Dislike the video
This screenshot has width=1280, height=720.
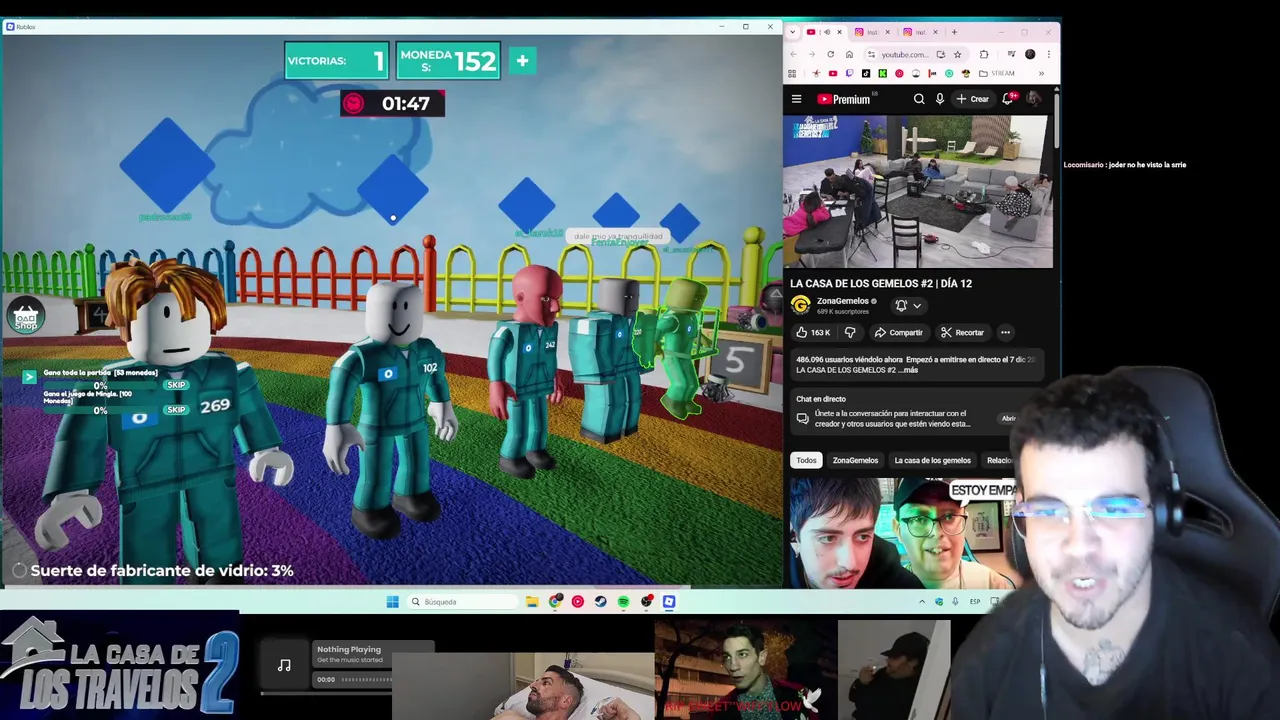pyautogui.click(x=850, y=332)
